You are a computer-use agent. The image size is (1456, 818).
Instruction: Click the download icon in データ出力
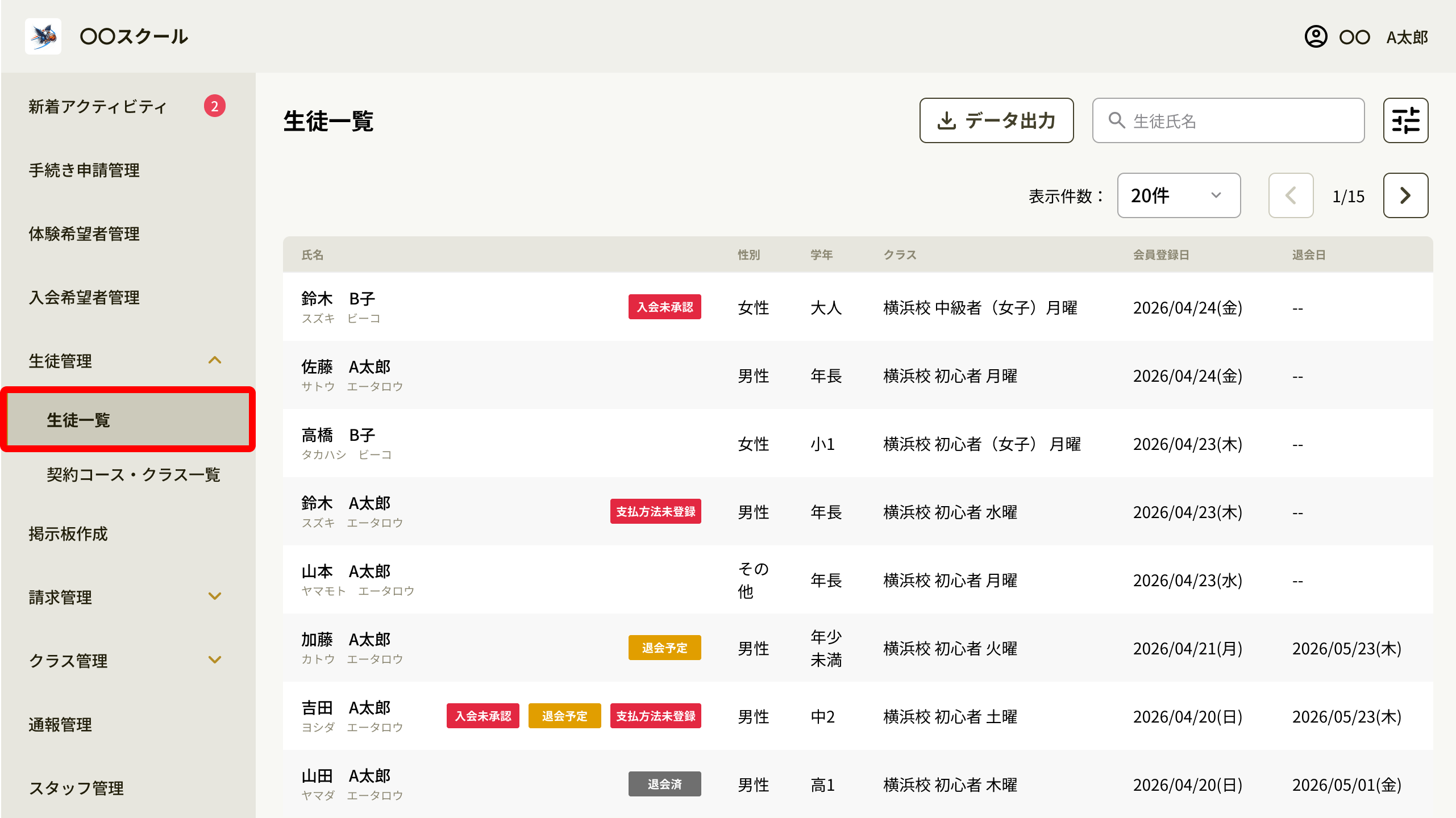click(x=946, y=120)
